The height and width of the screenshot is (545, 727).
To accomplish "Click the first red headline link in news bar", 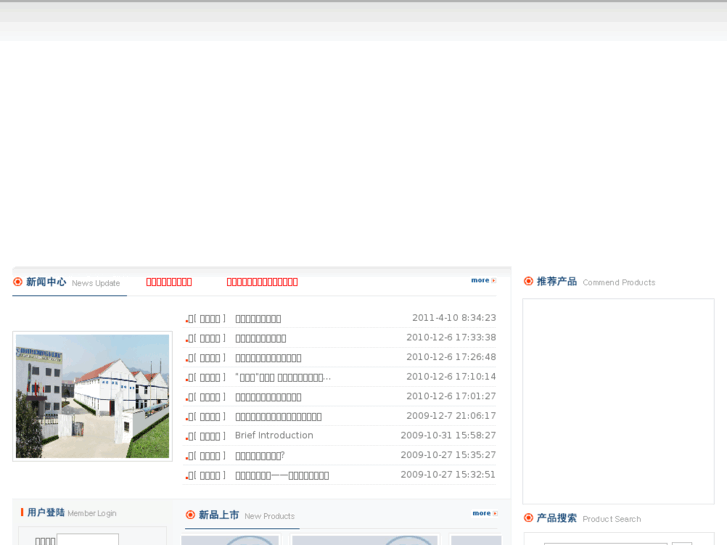I will point(169,282).
